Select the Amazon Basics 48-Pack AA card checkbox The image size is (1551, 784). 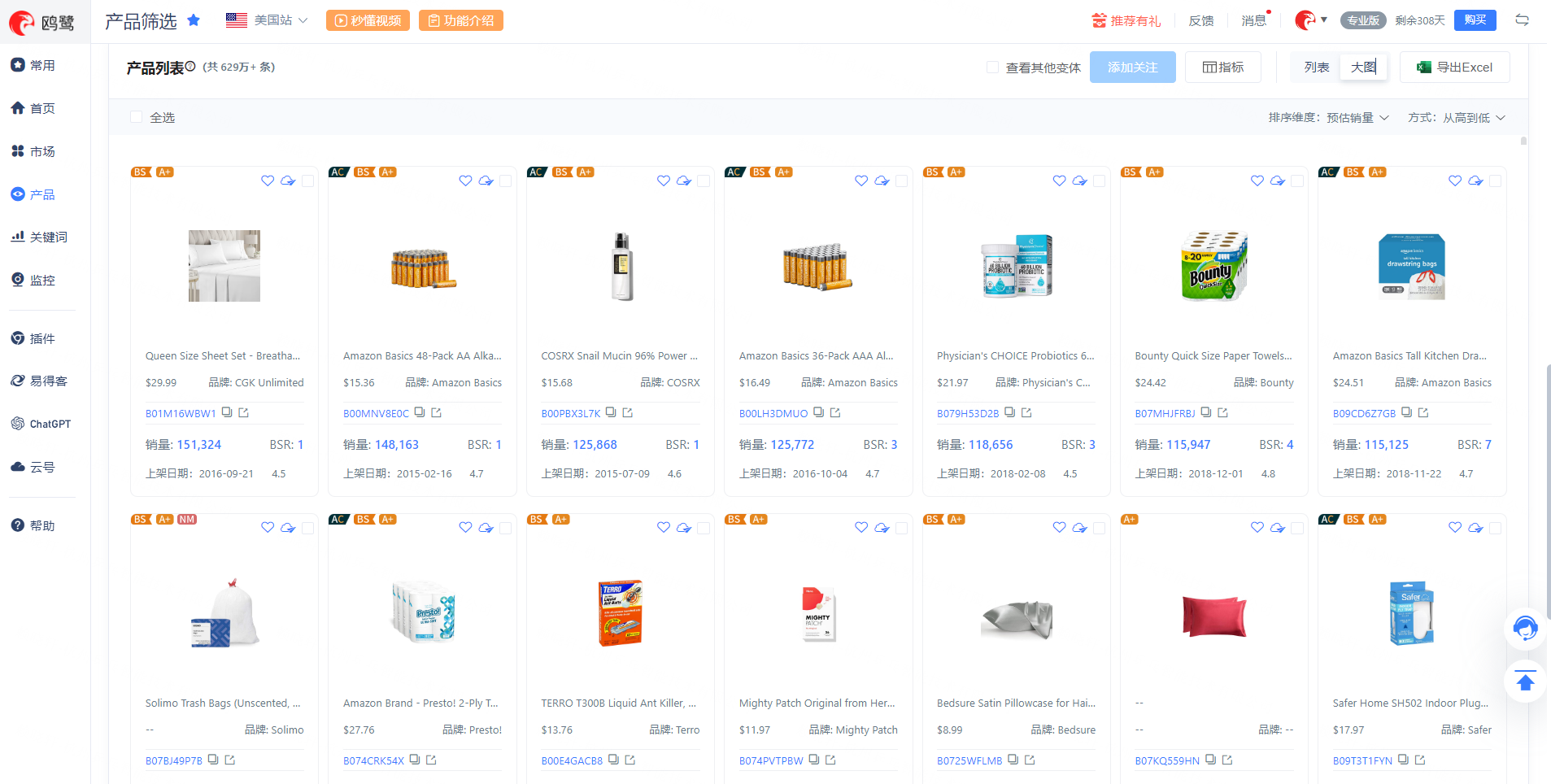tap(506, 181)
